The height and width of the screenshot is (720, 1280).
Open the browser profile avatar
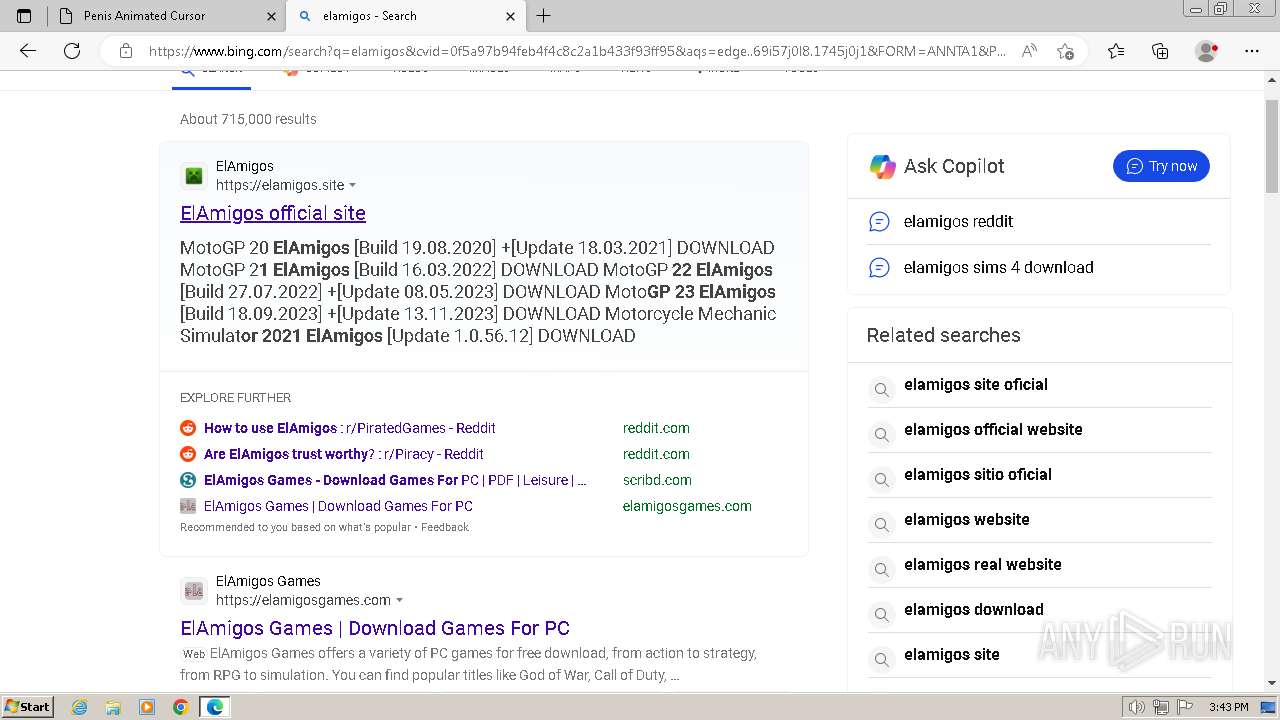click(1206, 51)
